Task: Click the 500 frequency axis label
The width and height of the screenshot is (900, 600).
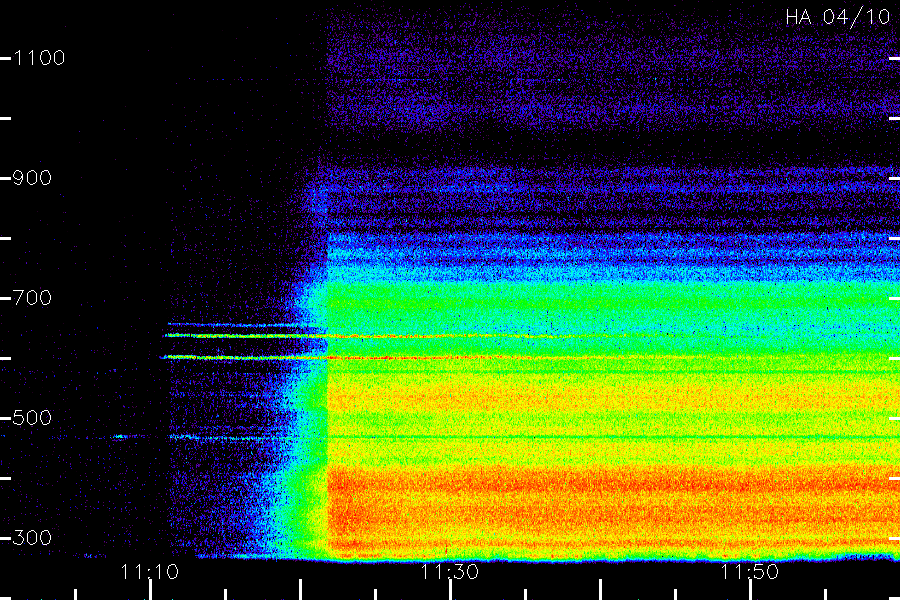Action: [32, 418]
